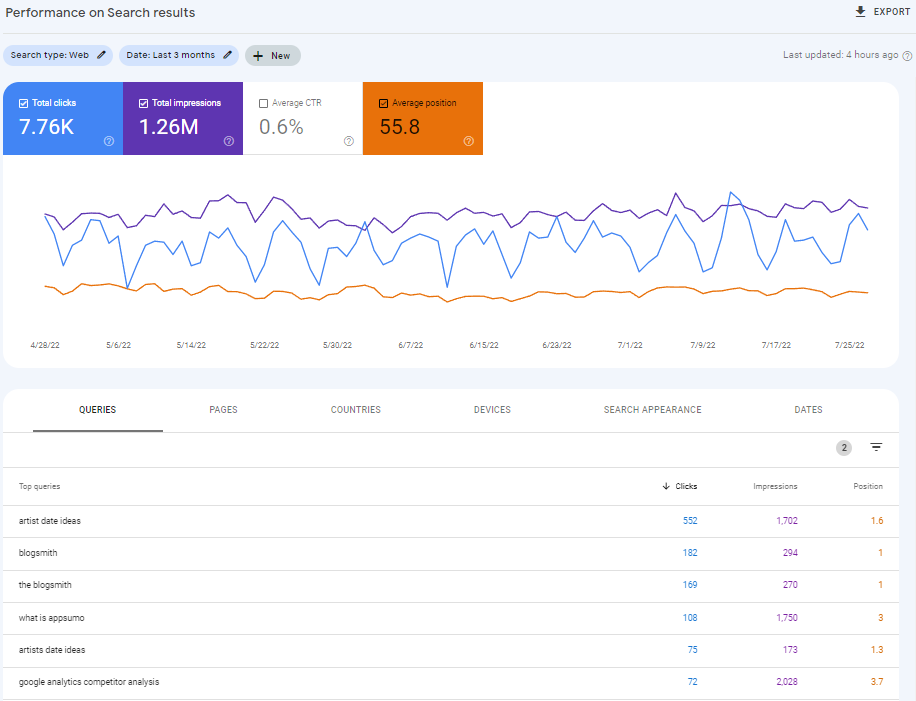Viewport: 916px width, 701px height.
Task: Switch to the Countries tab
Action: point(356,410)
